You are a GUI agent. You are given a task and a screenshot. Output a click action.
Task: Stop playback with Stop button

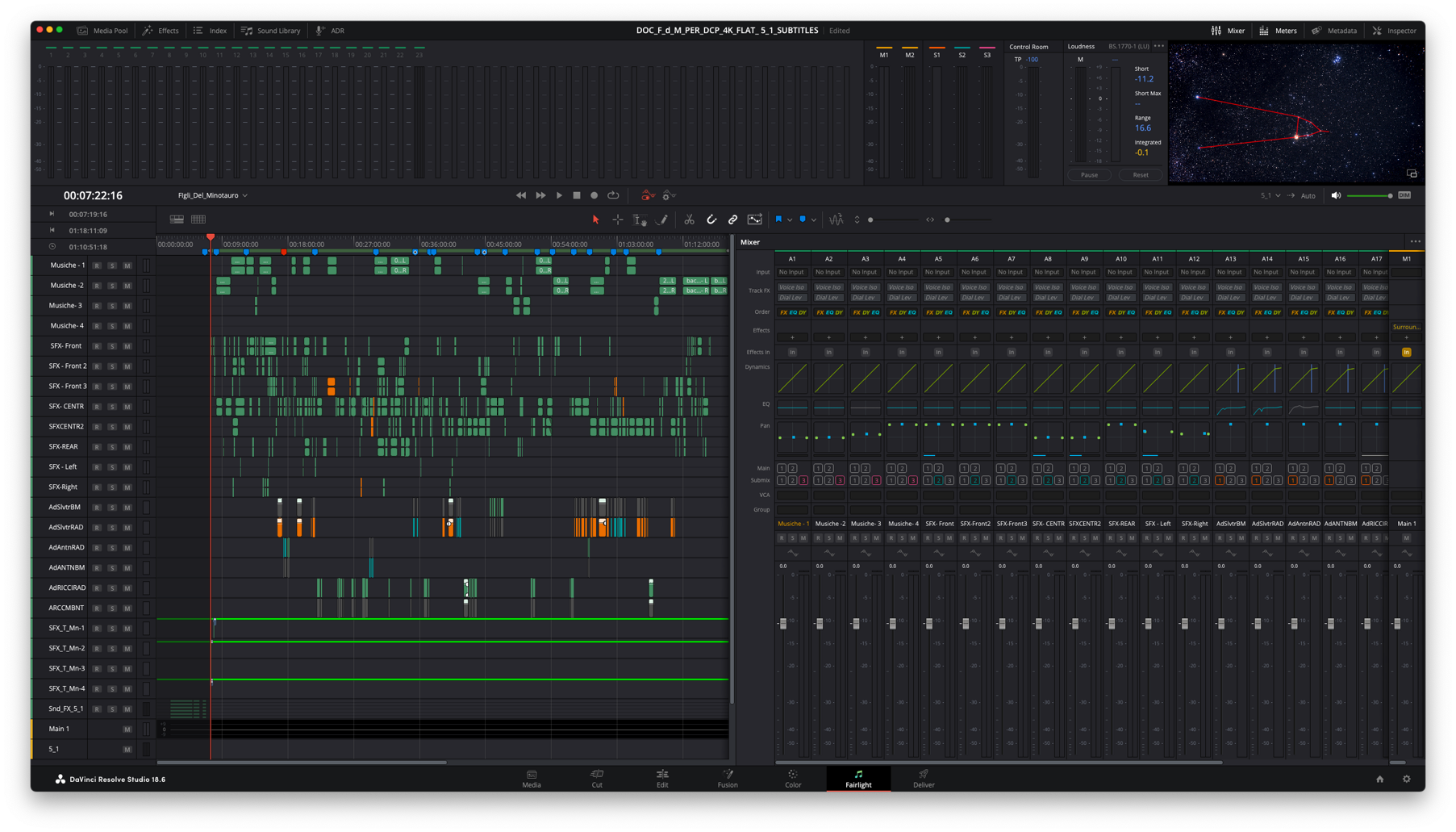pos(577,195)
